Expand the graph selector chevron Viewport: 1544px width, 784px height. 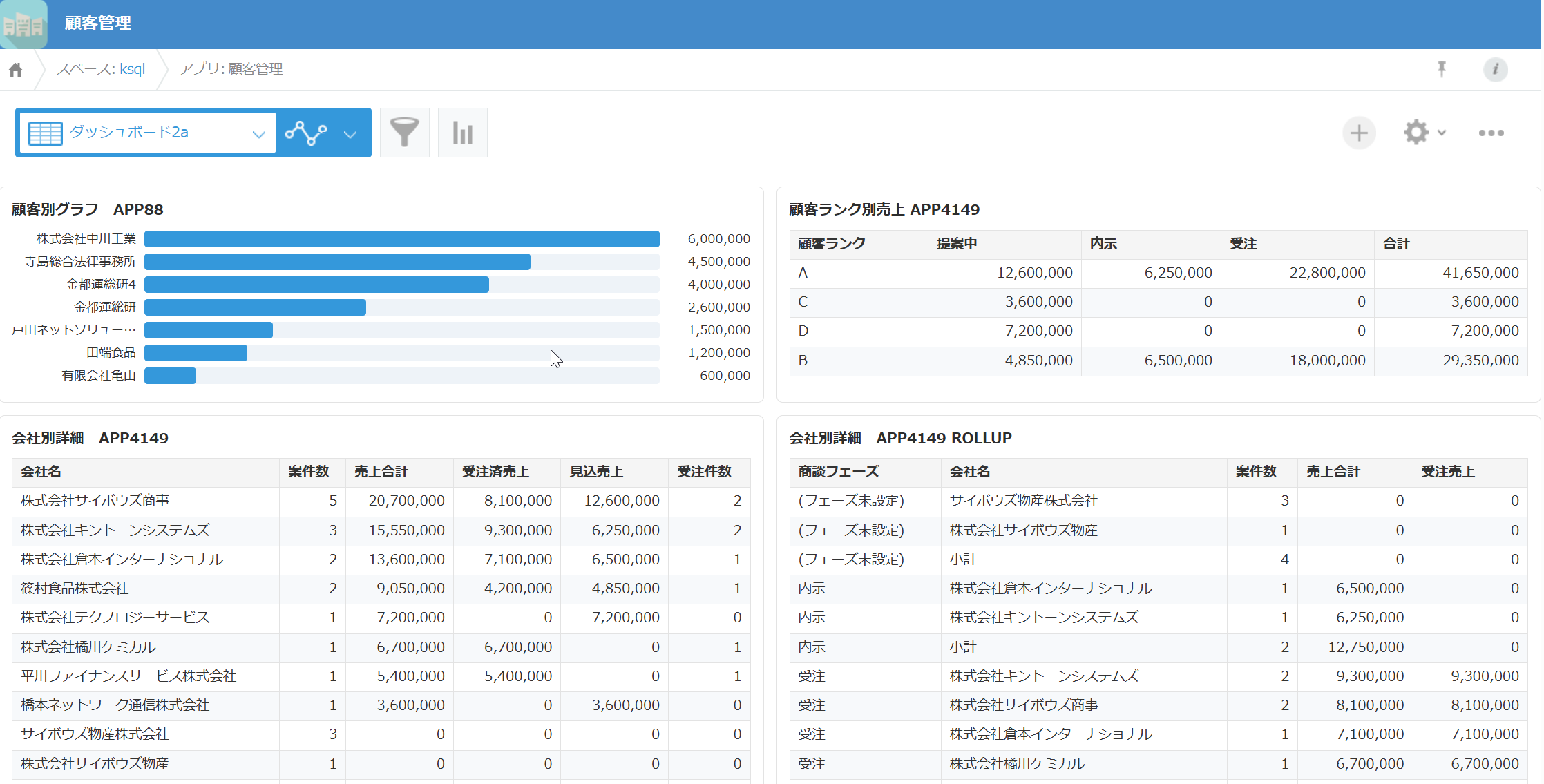click(x=350, y=134)
